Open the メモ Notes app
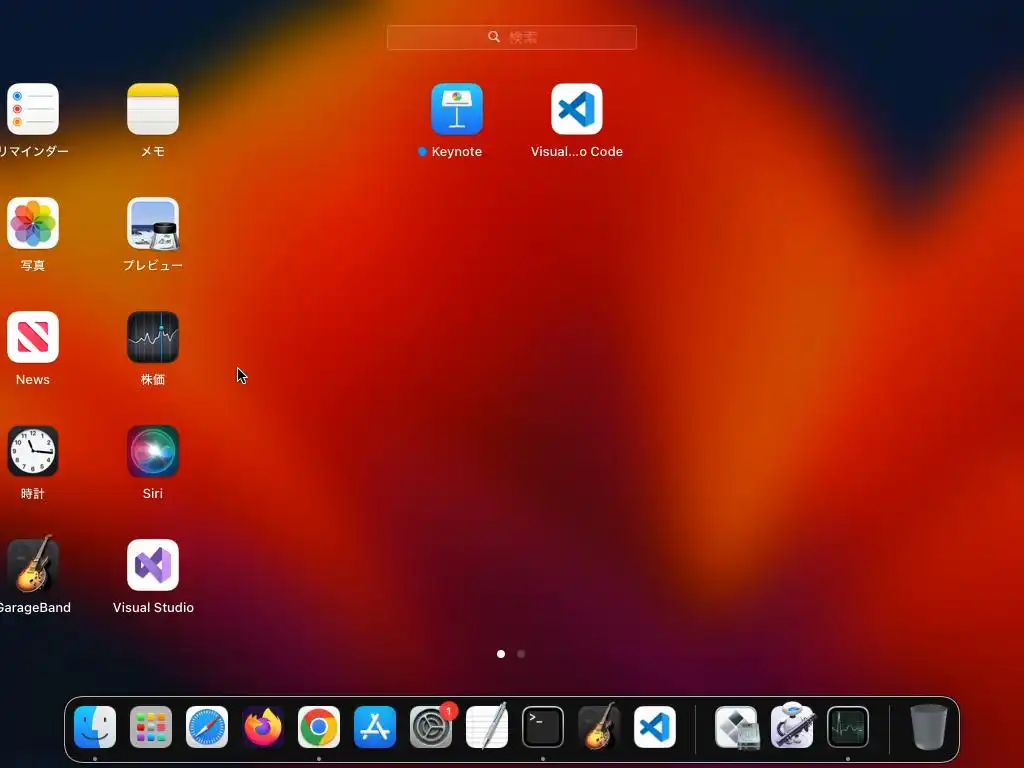Image resolution: width=1024 pixels, height=768 pixels. click(153, 109)
